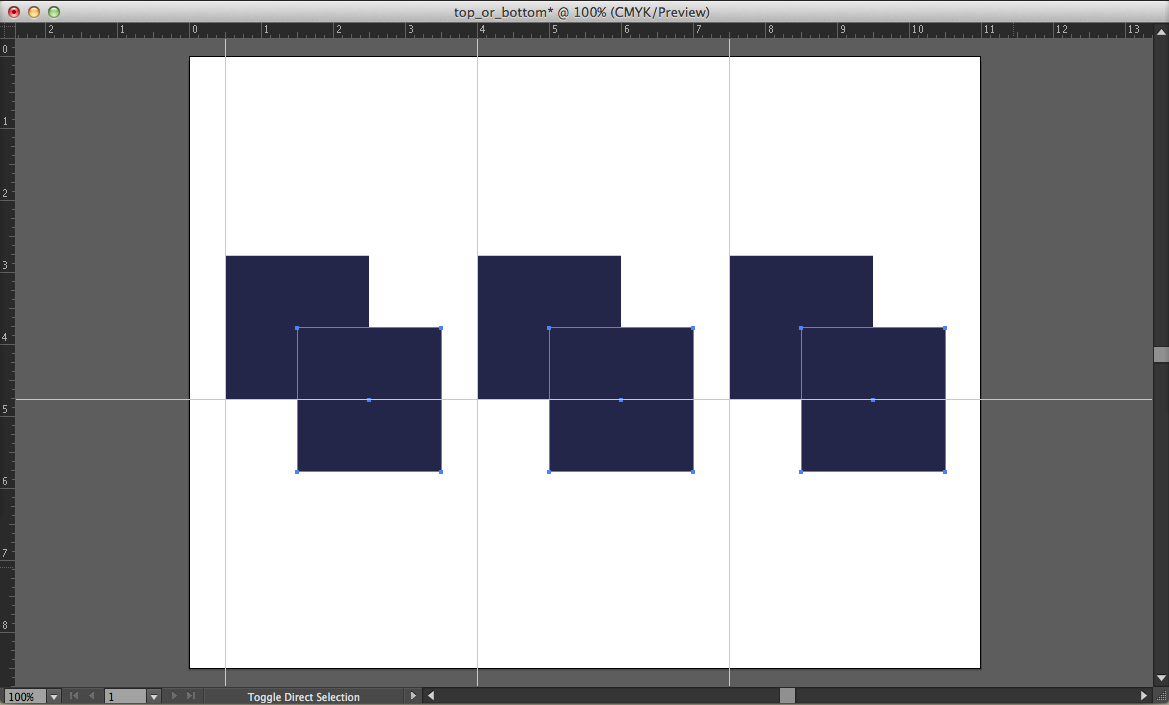Image resolution: width=1169 pixels, height=705 pixels.
Task: Open the zoom level dropdown arrow
Action: pos(53,697)
